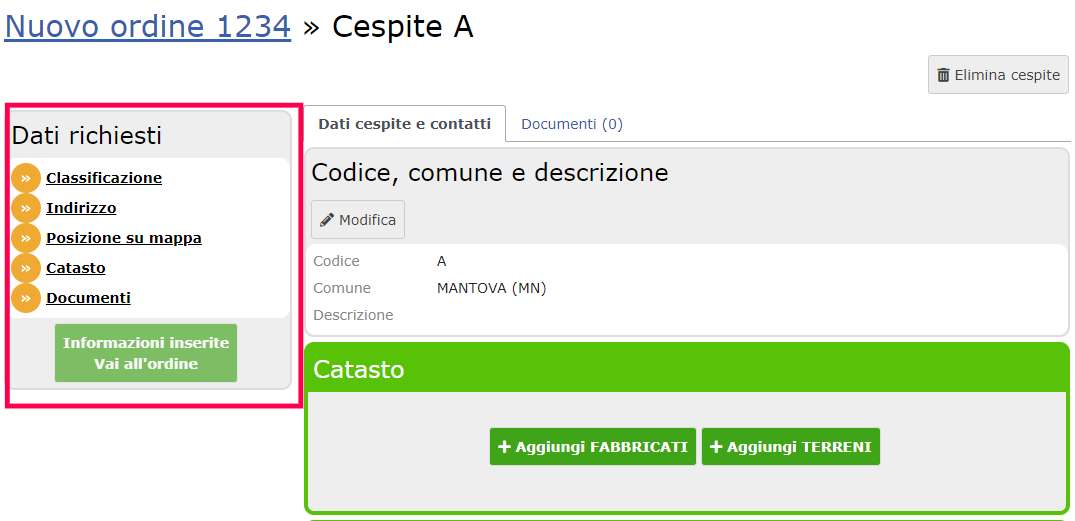
Task: Go to the Indirizzo required-data link
Action: click(81, 208)
